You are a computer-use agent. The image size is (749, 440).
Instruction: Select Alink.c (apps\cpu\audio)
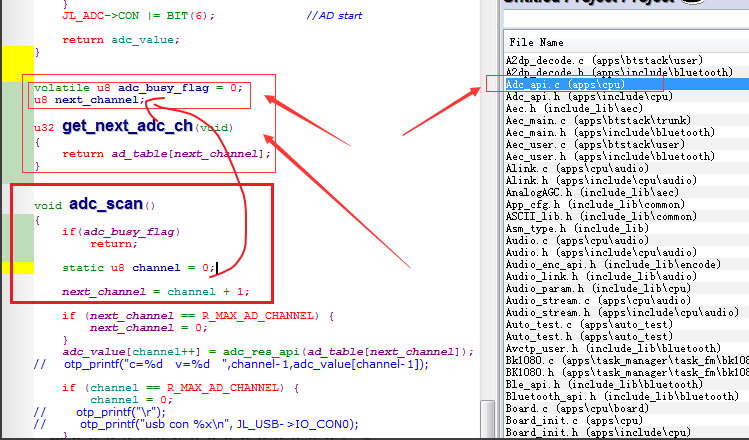(x=577, y=168)
